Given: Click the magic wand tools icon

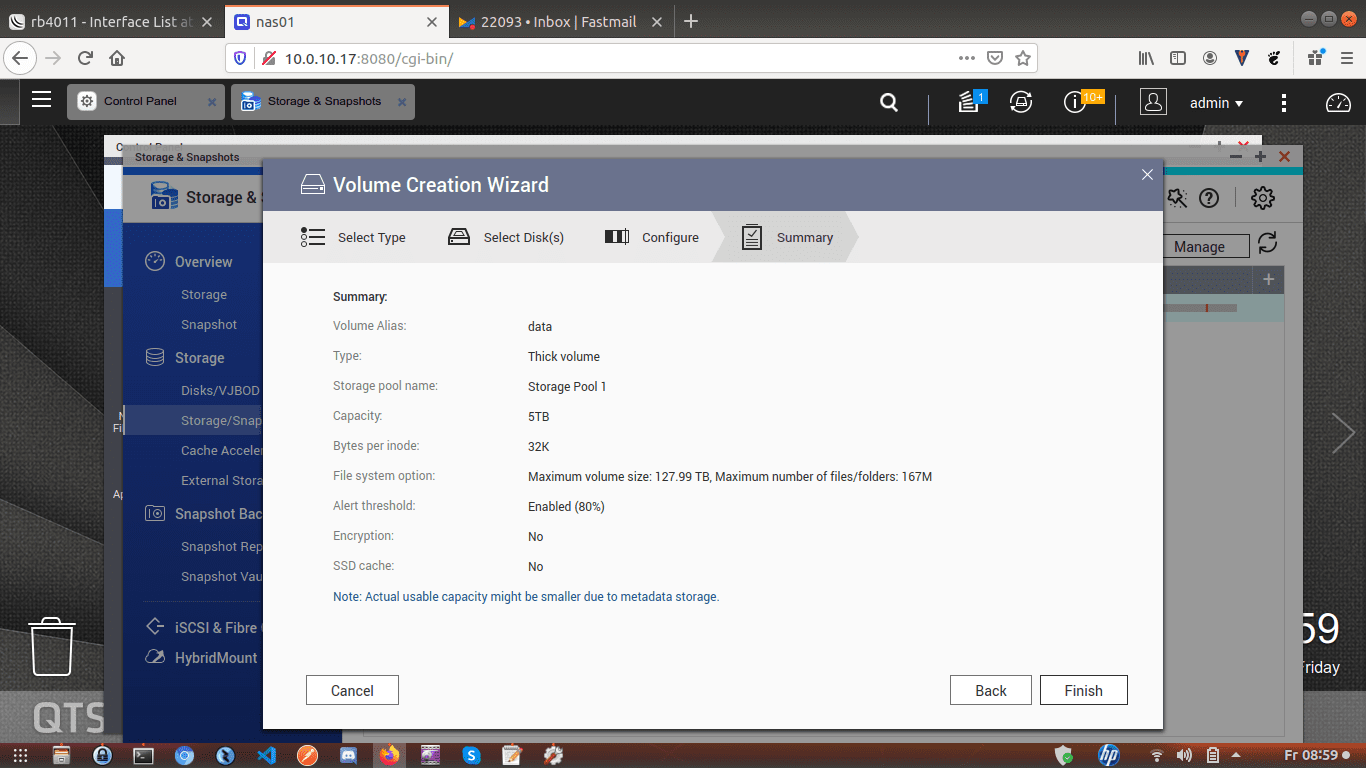Looking at the screenshot, I should click(x=1176, y=198).
